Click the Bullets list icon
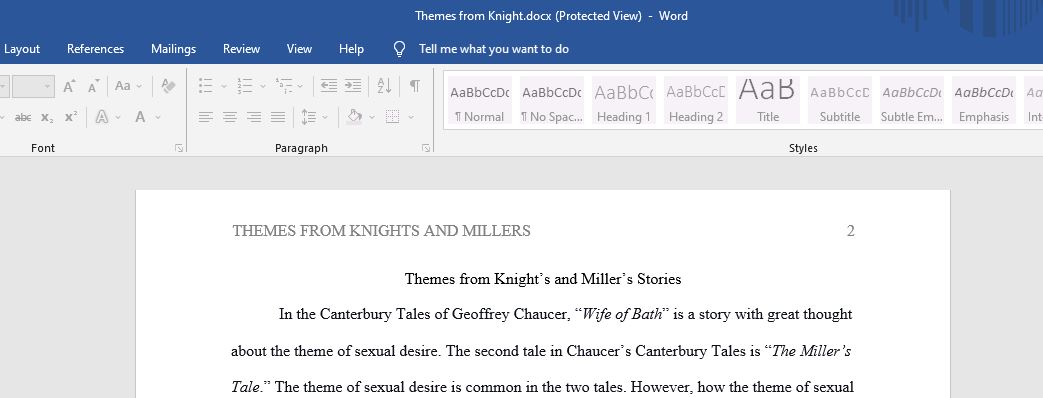The height and width of the screenshot is (398, 1043). pos(206,86)
